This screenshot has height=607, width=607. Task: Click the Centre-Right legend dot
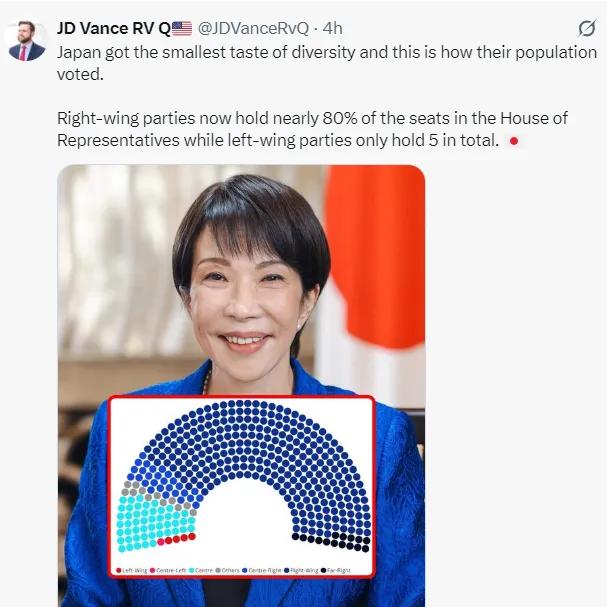(244, 570)
